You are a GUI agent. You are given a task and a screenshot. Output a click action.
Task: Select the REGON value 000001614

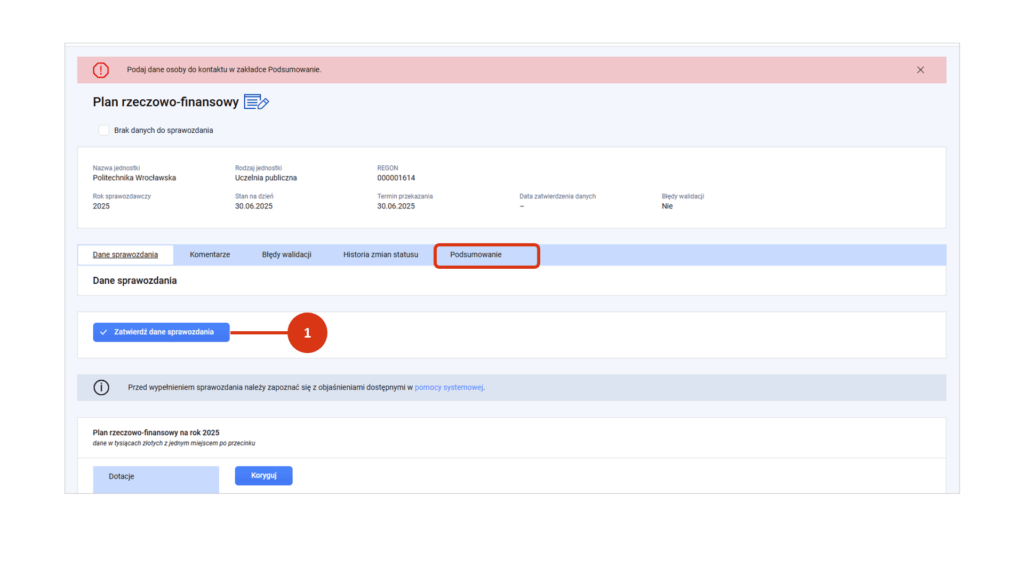tap(396, 178)
